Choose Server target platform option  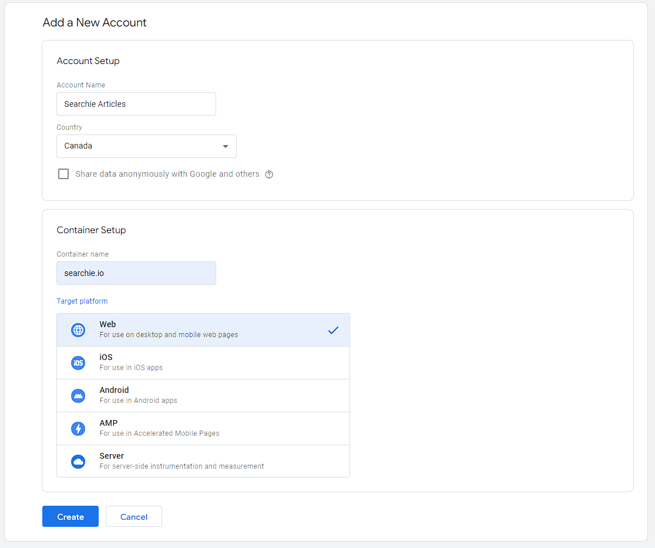[203, 461]
